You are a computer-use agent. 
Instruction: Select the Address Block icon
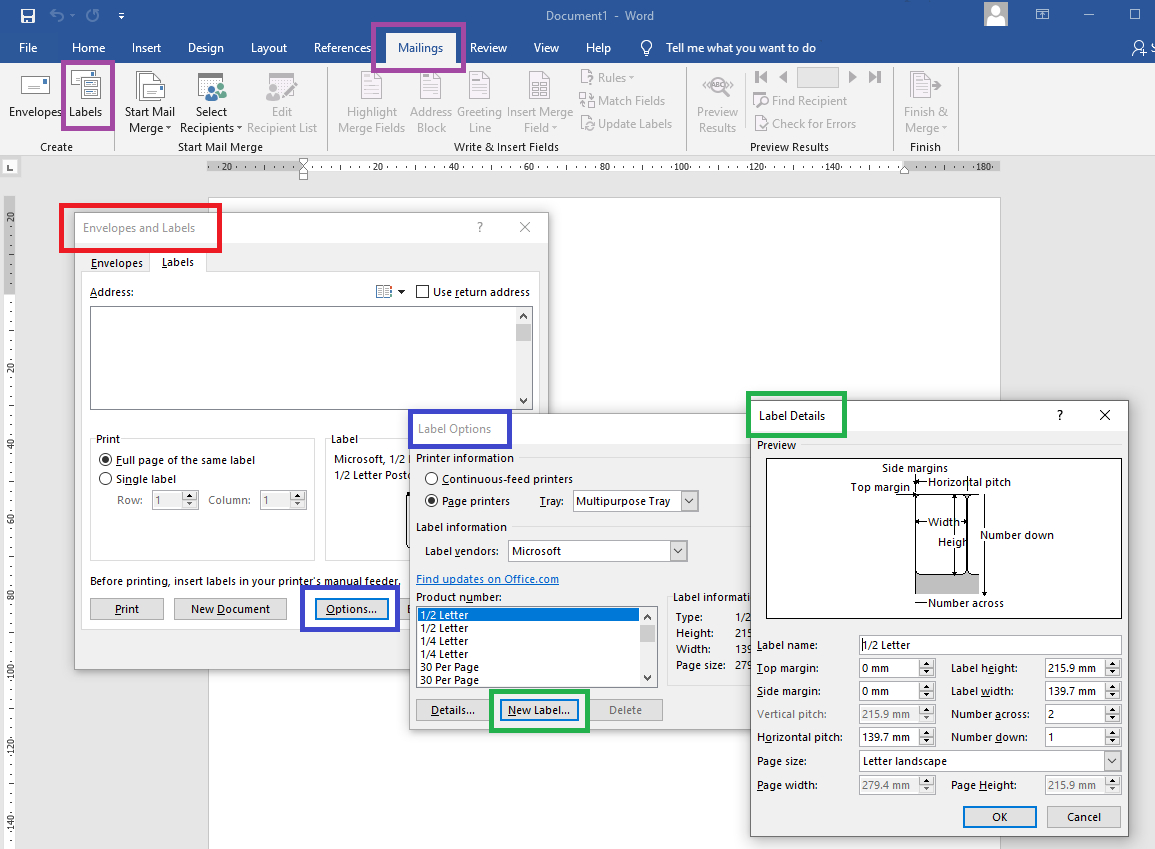click(x=431, y=100)
